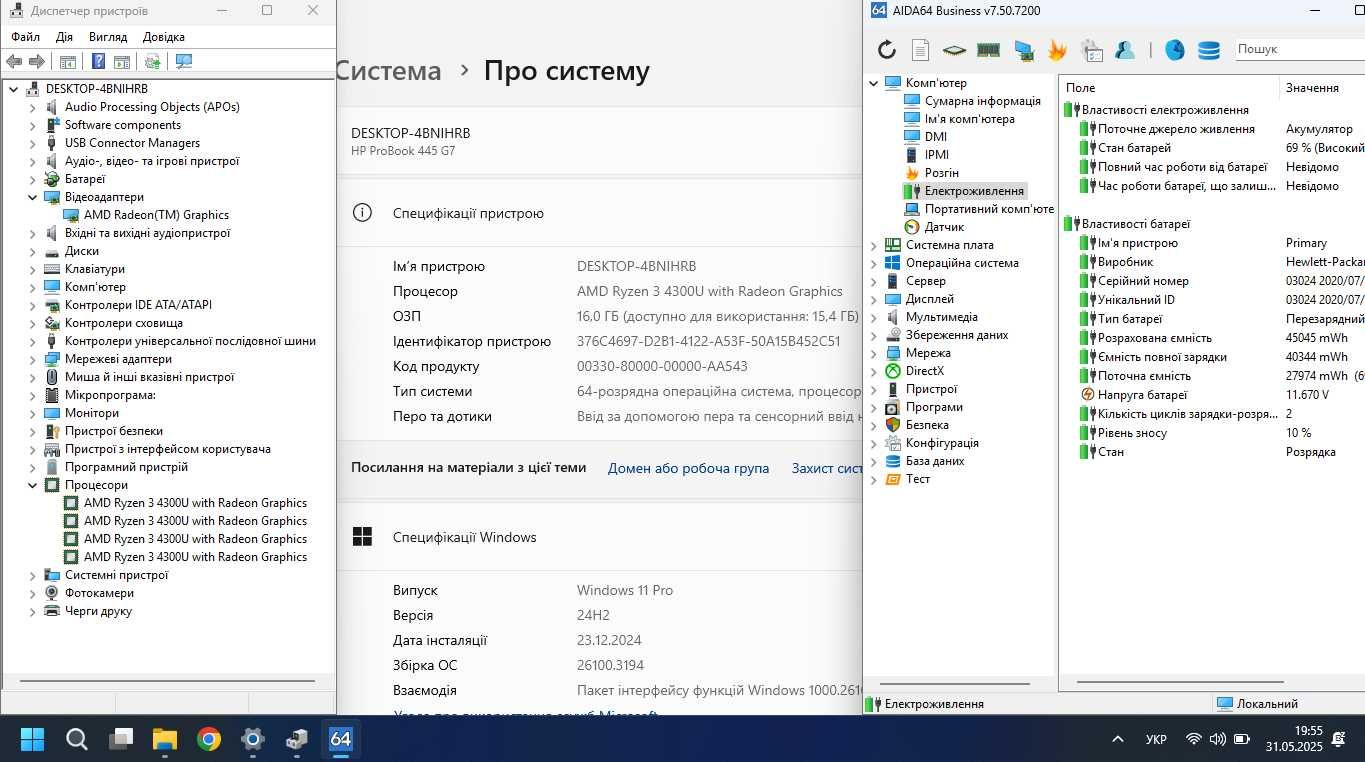The image size is (1365, 762).
Task: Expand Монітори node in Device Manager
Action: (32, 413)
